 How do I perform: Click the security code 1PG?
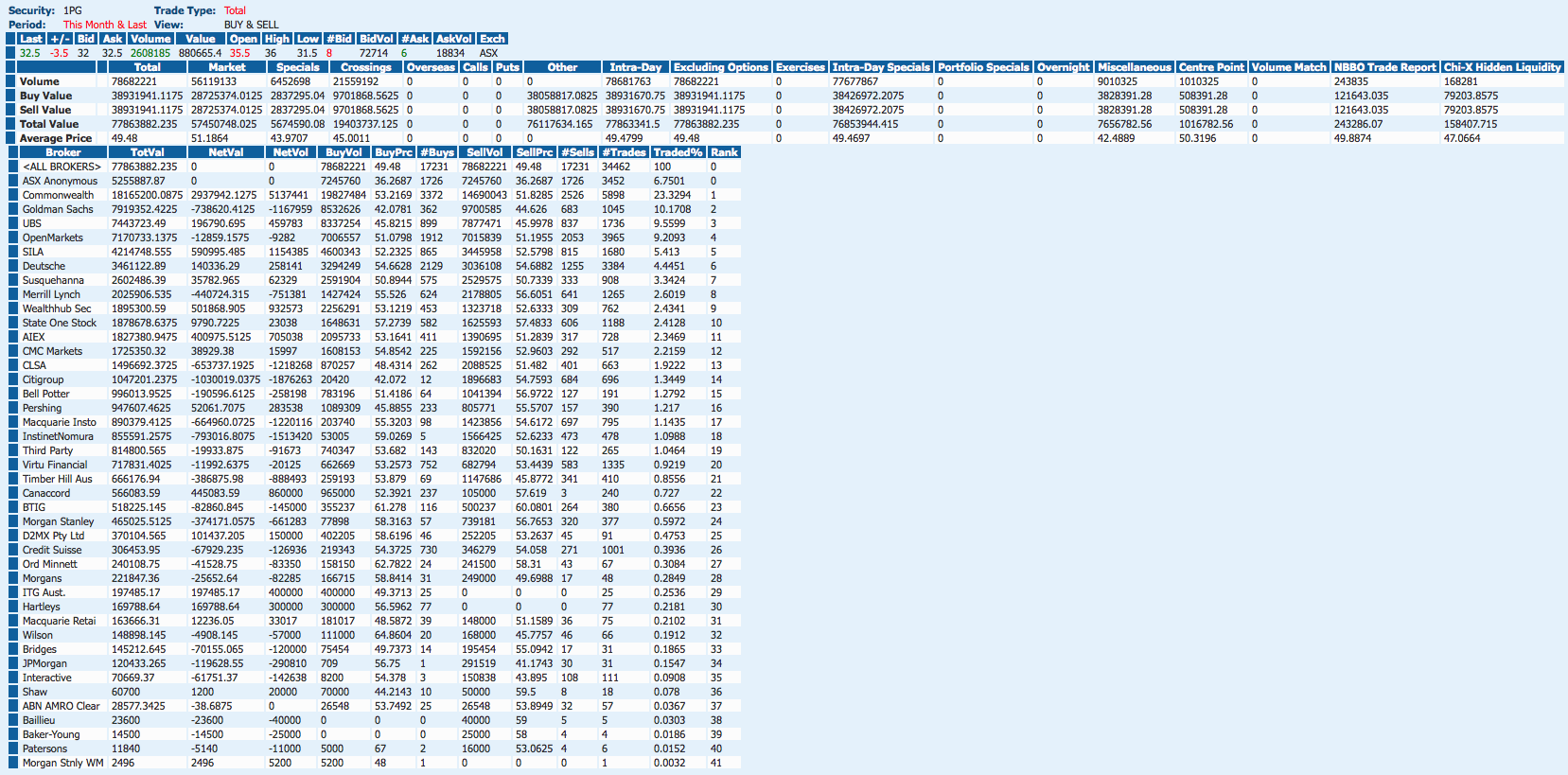pos(73,10)
